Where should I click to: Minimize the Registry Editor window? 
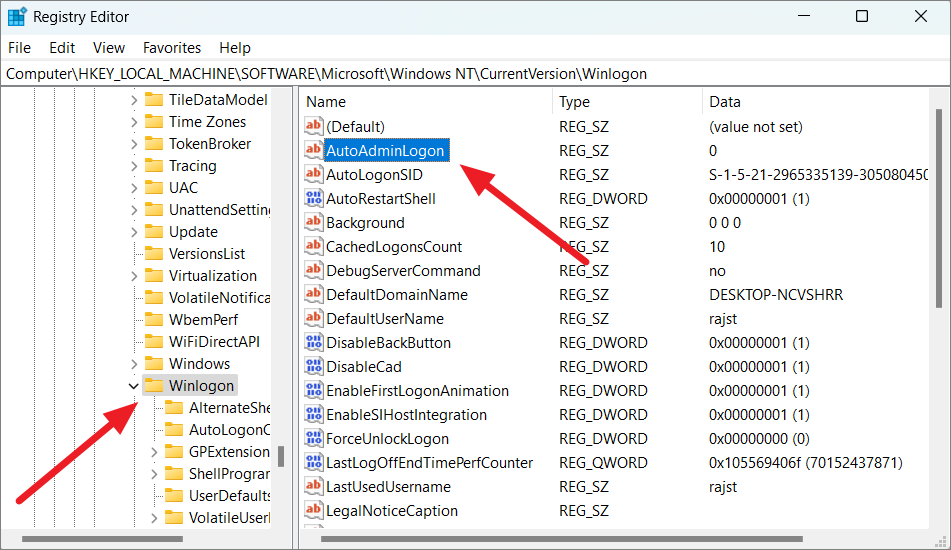804,16
